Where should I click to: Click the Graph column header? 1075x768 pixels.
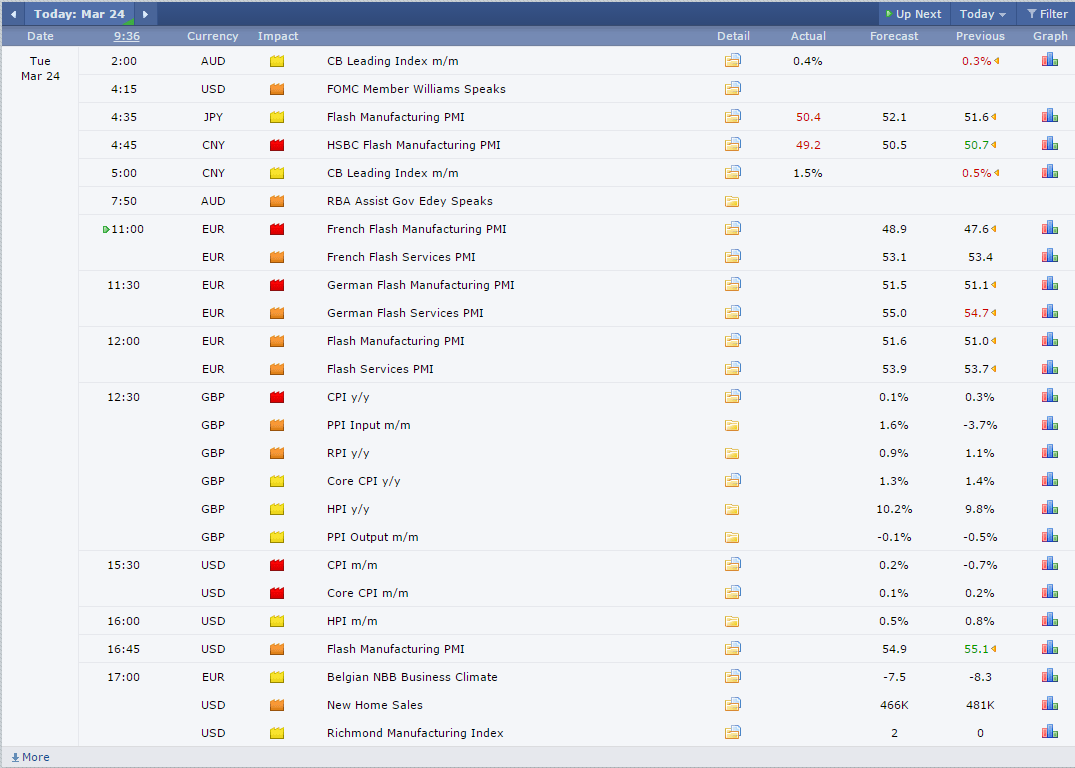click(x=1050, y=36)
